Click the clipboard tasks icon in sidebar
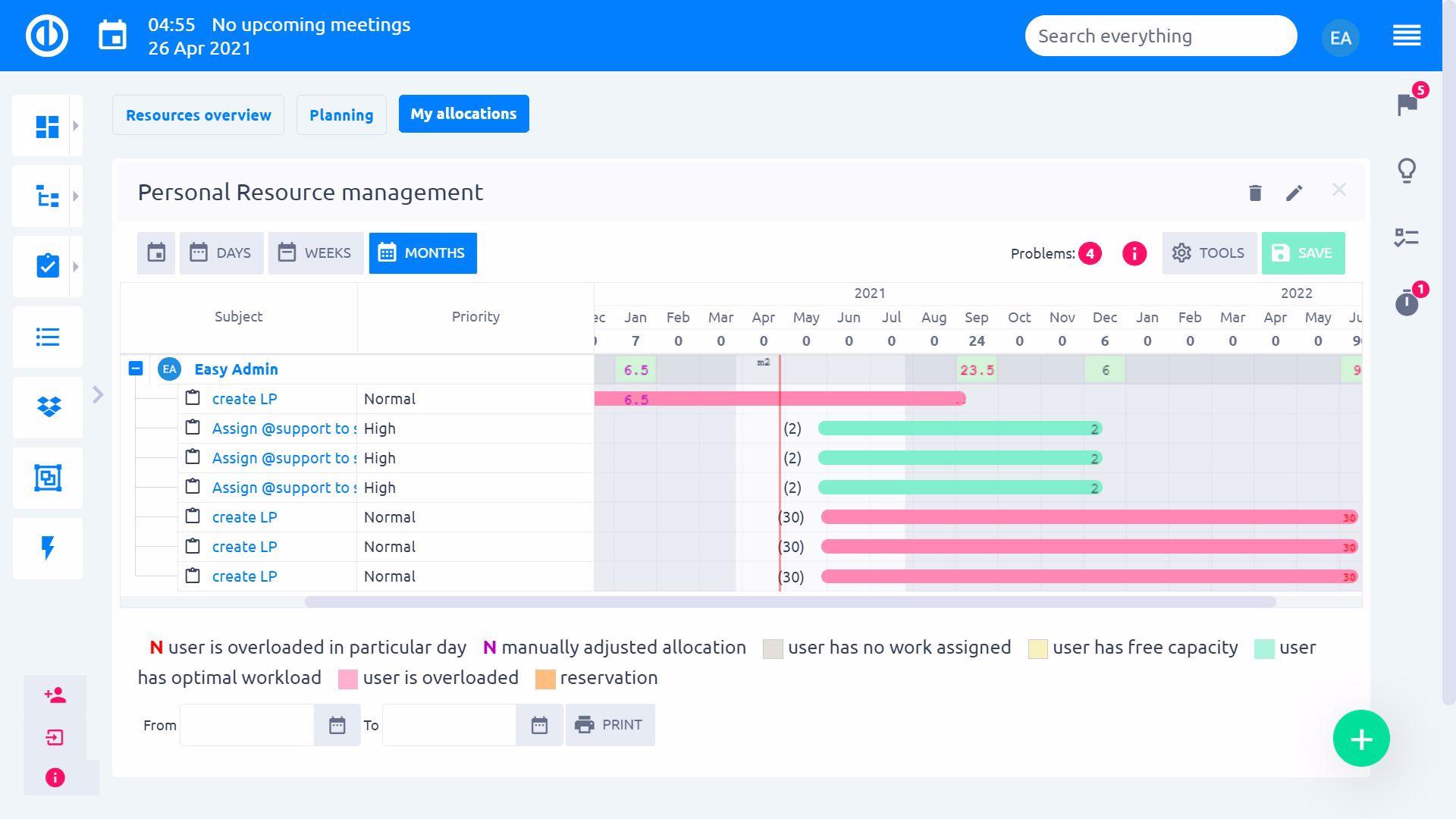Screen dimensions: 1456x819 pos(47,266)
